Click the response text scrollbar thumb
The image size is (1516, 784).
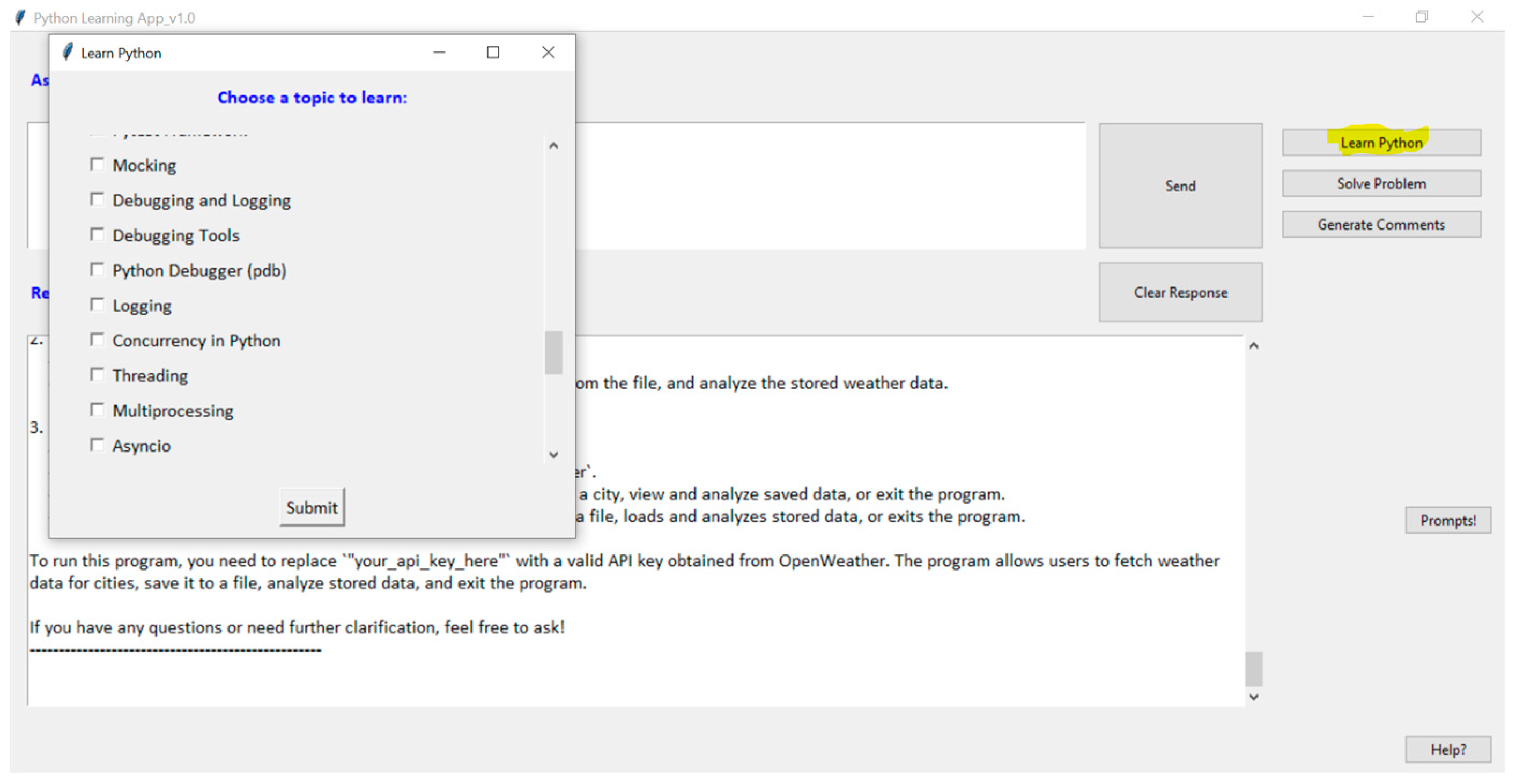[x=1254, y=669]
